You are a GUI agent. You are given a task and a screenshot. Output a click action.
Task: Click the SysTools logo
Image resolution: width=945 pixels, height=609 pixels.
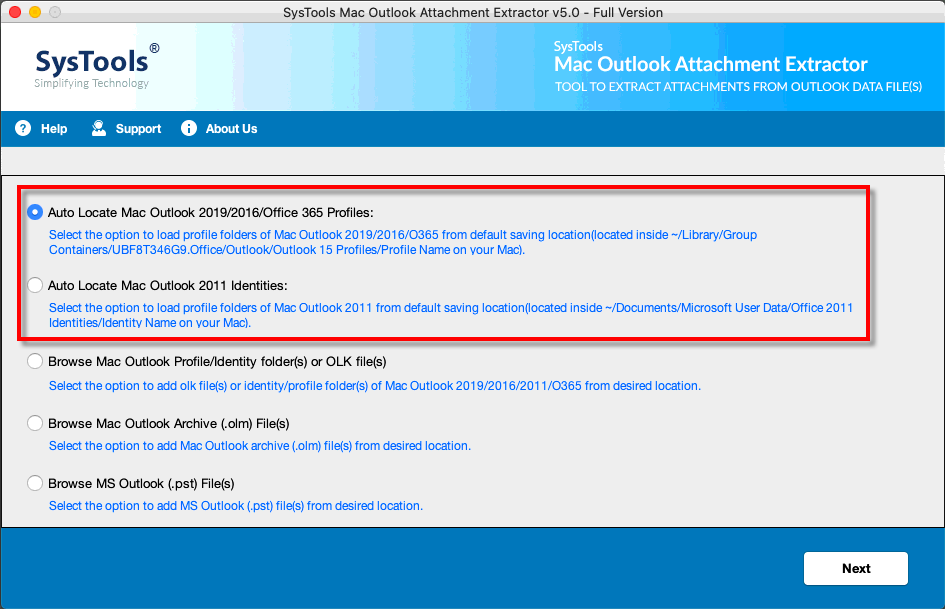click(x=96, y=66)
